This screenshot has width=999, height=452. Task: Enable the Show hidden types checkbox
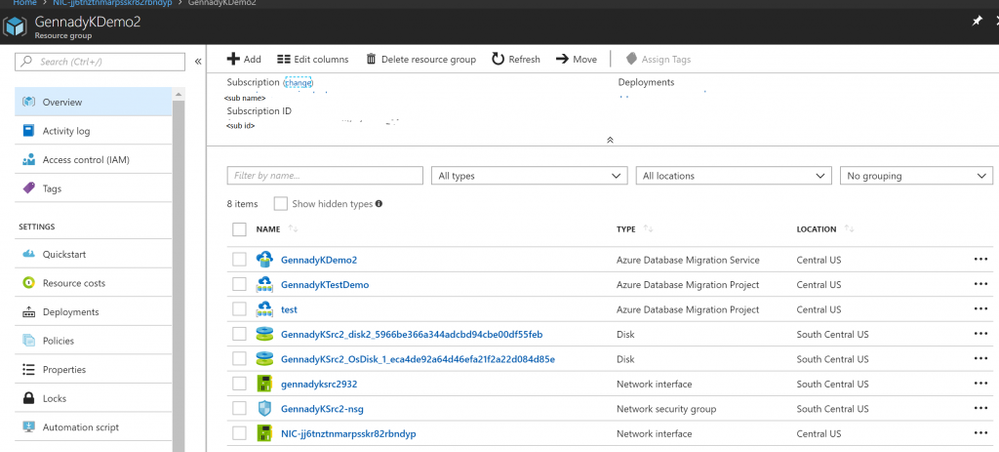(x=281, y=204)
